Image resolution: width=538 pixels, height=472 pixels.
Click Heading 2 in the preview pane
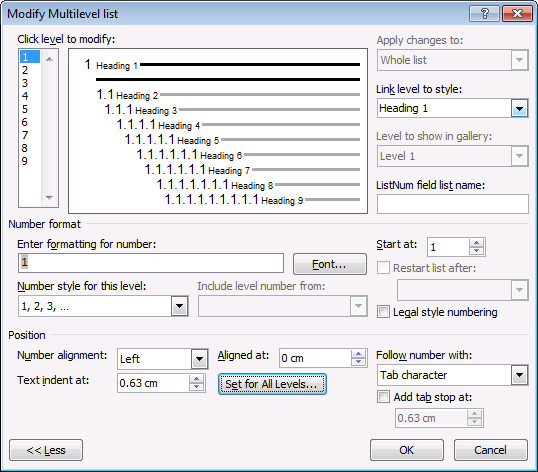(x=137, y=95)
